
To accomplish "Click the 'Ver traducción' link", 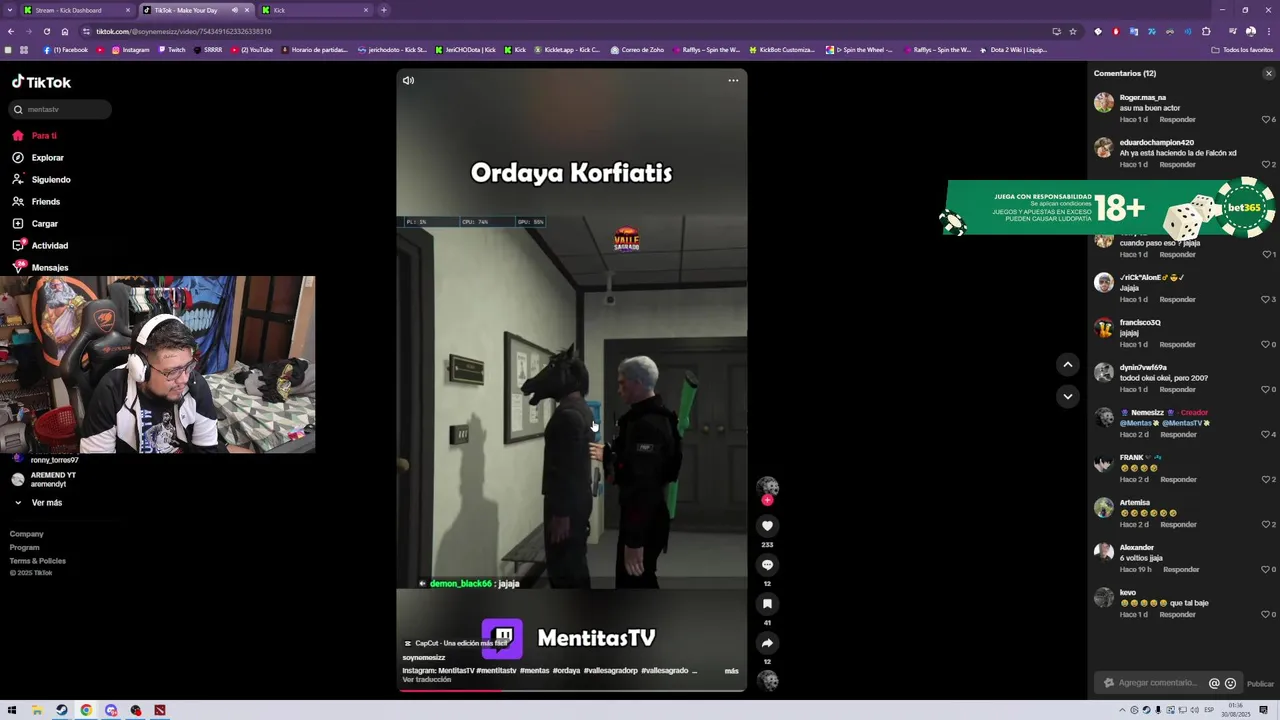I will pos(427,680).
